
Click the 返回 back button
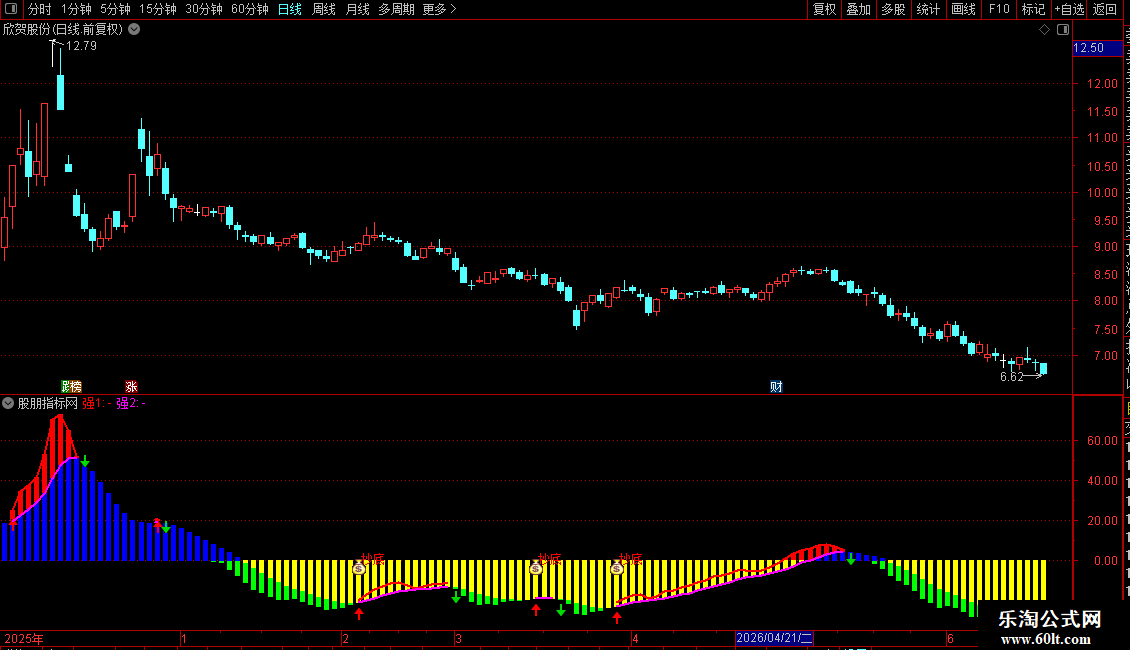(1104, 9)
